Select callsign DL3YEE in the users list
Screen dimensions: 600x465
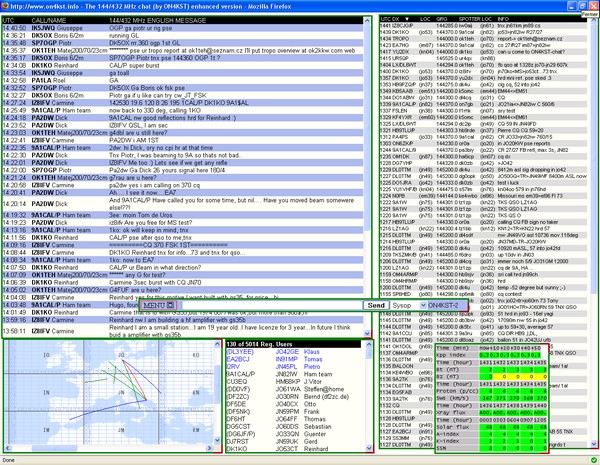(x=240, y=352)
